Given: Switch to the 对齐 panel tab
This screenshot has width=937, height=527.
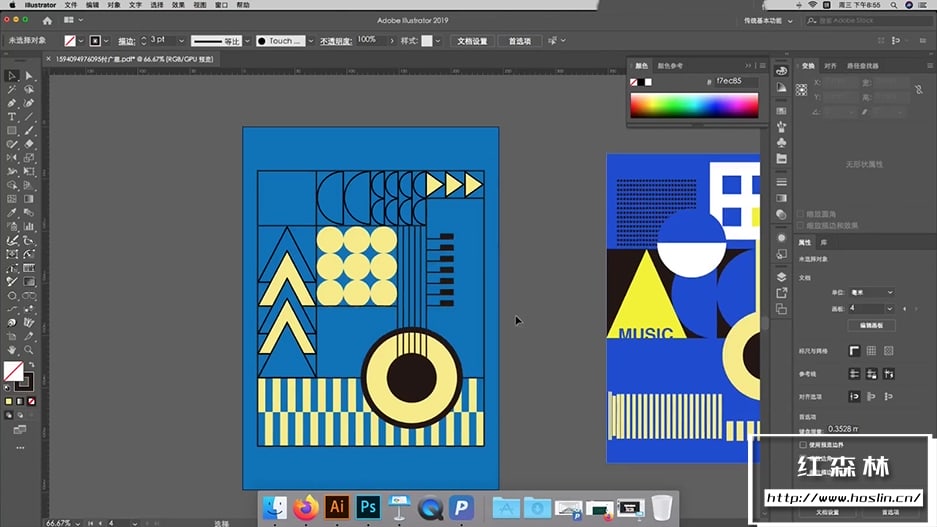Looking at the screenshot, I should pos(830,66).
